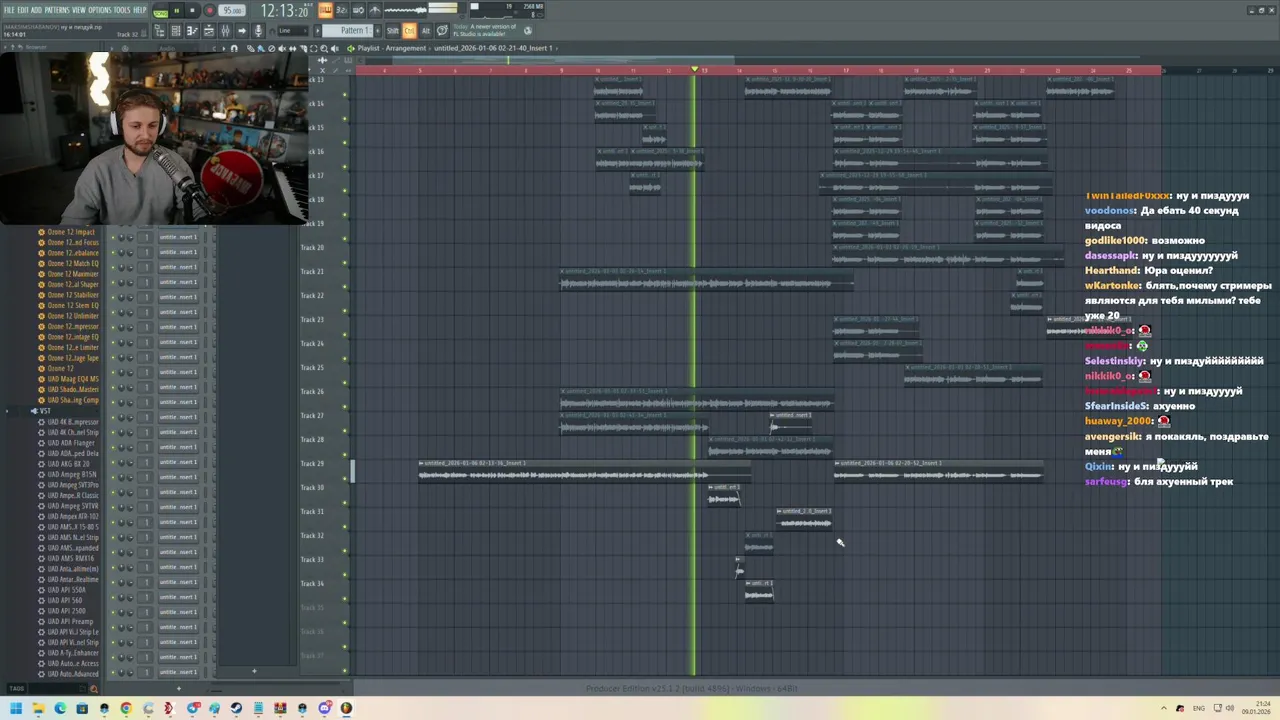
Task: Click the output waveform oscilloscope display
Action: 406,10
